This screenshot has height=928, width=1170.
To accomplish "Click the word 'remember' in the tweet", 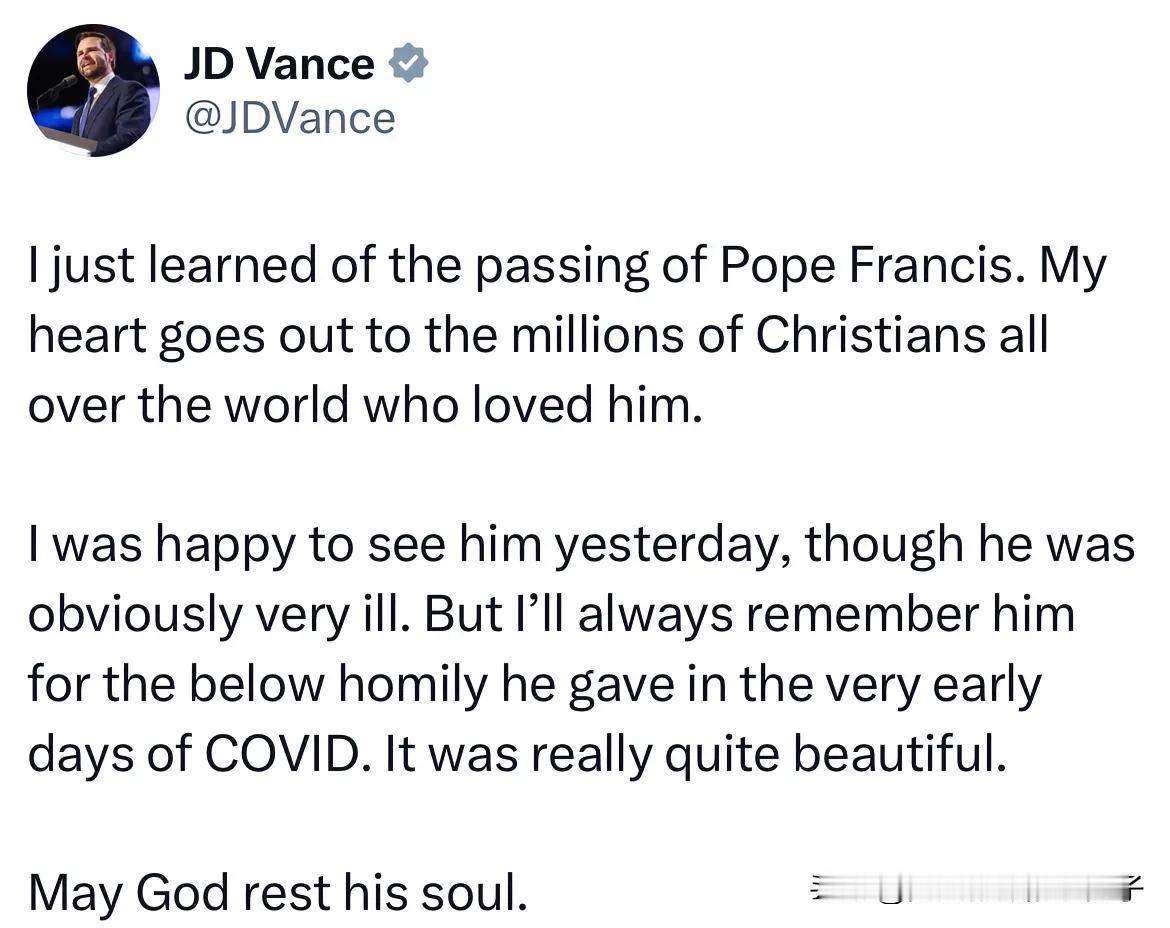I will tap(862, 614).
